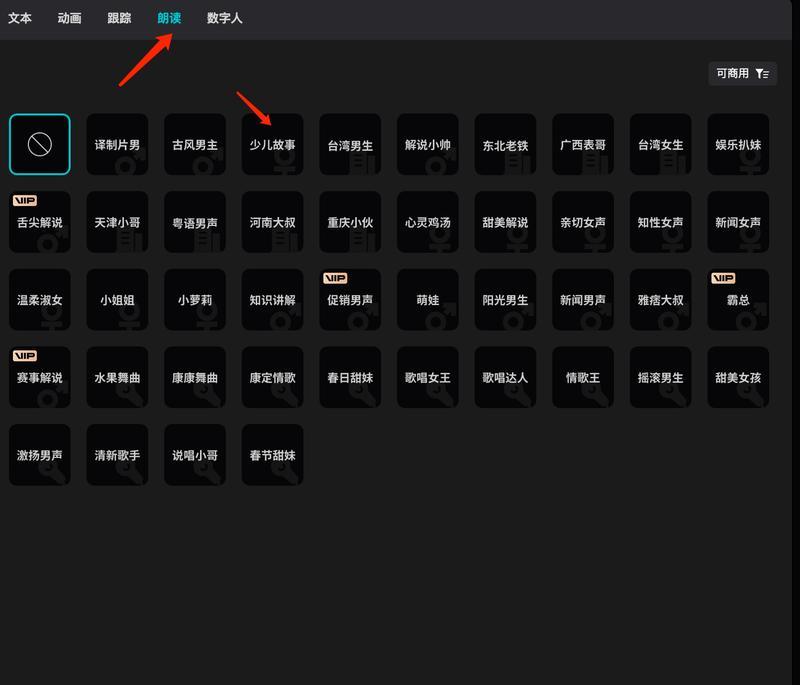
Task: Go to the 数字人 tab
Action: (x=224, y=18)
